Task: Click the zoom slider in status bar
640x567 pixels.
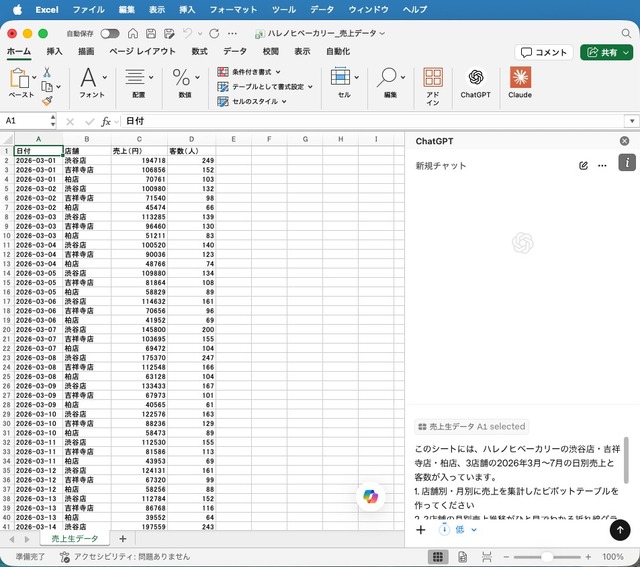Action: pyautogui.click(x=547, y=557)
